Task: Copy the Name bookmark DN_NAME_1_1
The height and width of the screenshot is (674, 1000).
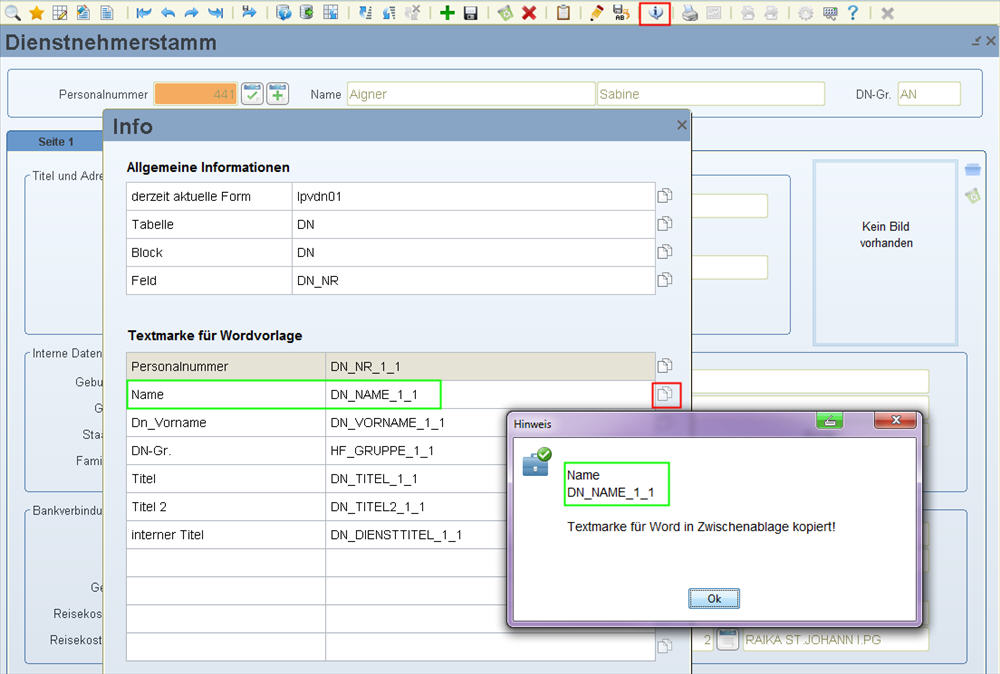Action: click(x=665, y=395)
